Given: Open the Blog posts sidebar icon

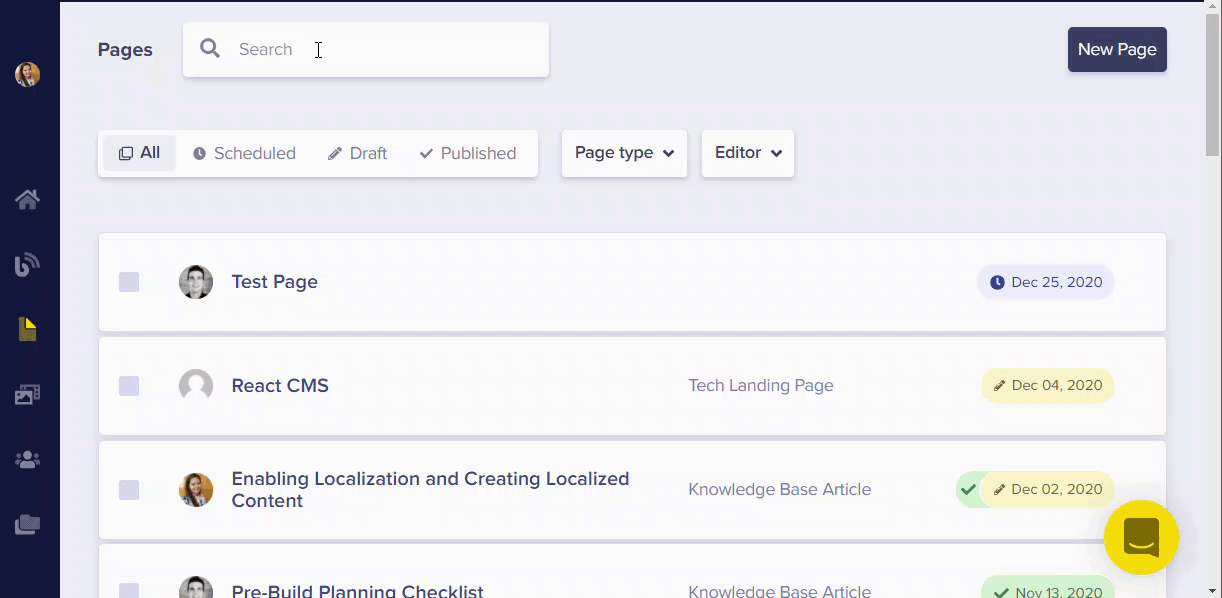Looking at the screenshot, I should (x=27, y=265).
